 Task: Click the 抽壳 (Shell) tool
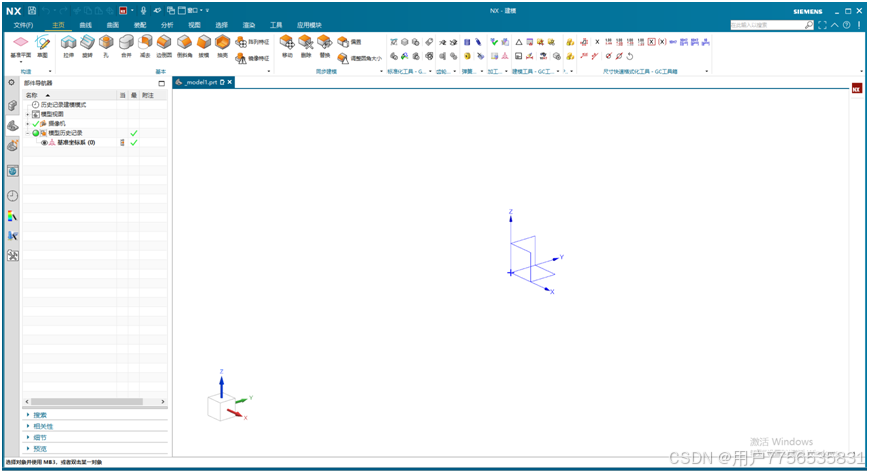pos(222,47)
